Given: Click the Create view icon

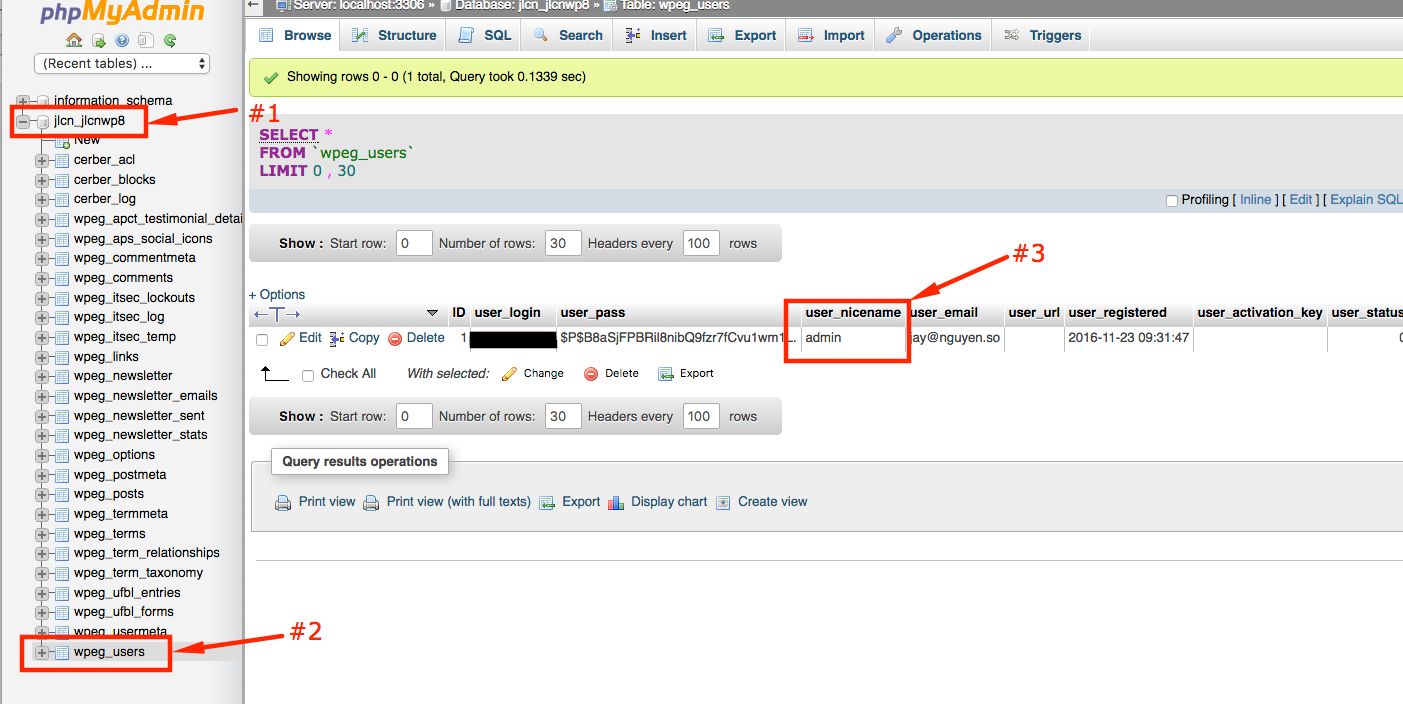Looking at the screenshot, I should click(723, 503).
